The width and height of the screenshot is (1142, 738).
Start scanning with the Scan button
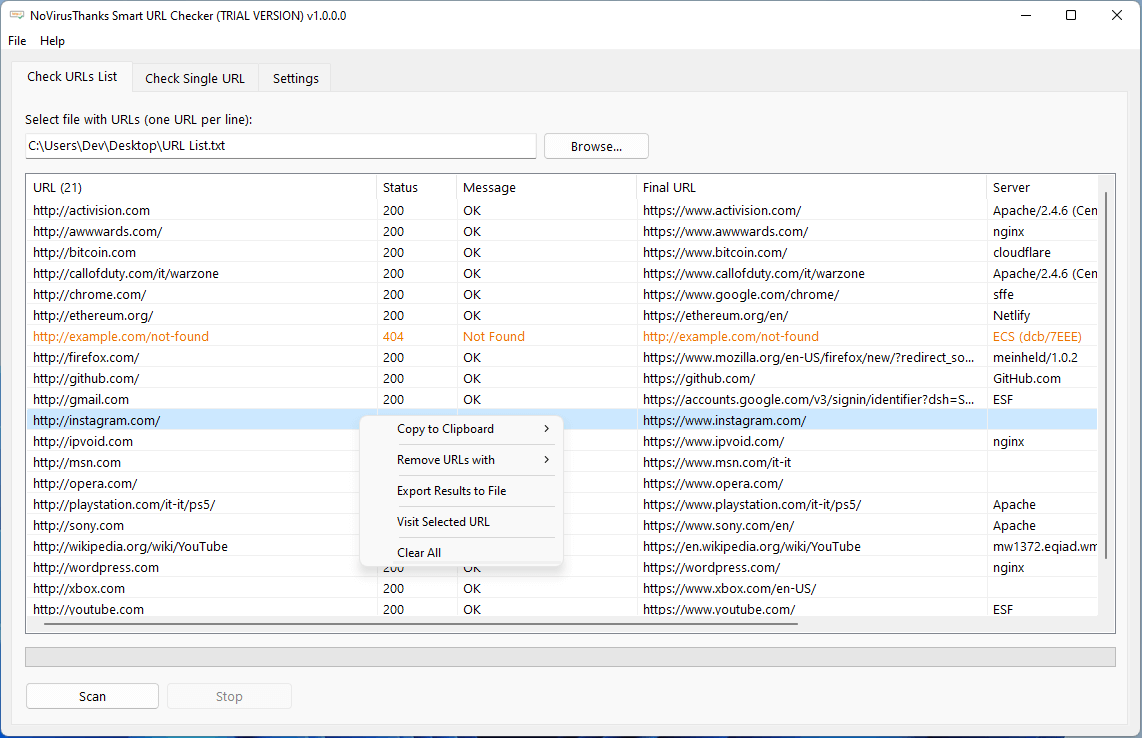tap(91, 696)
